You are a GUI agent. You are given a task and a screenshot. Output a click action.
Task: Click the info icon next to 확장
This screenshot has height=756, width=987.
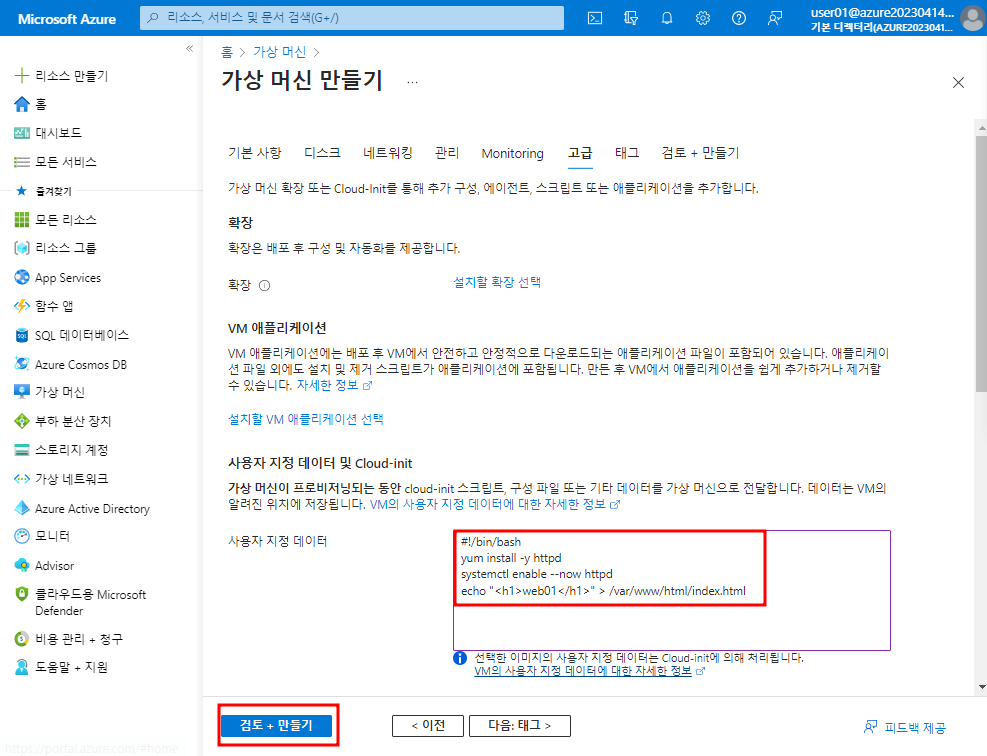(x=264, y=285)
